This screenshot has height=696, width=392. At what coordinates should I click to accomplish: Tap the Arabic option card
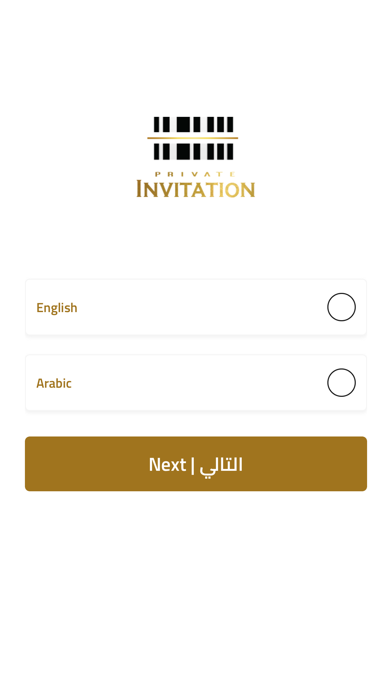pyautogui.click(x=196, y=383)
